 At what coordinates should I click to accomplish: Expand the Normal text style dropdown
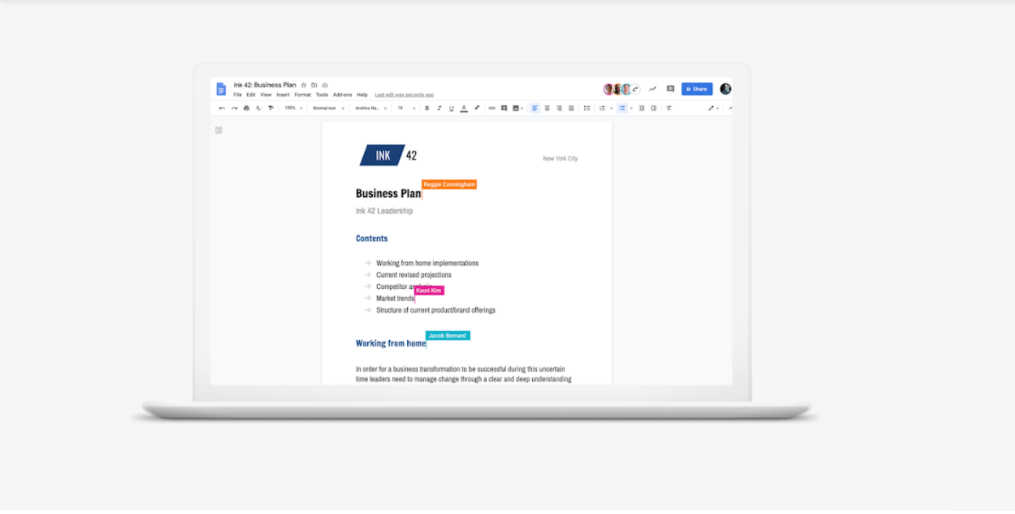(327, 108)
